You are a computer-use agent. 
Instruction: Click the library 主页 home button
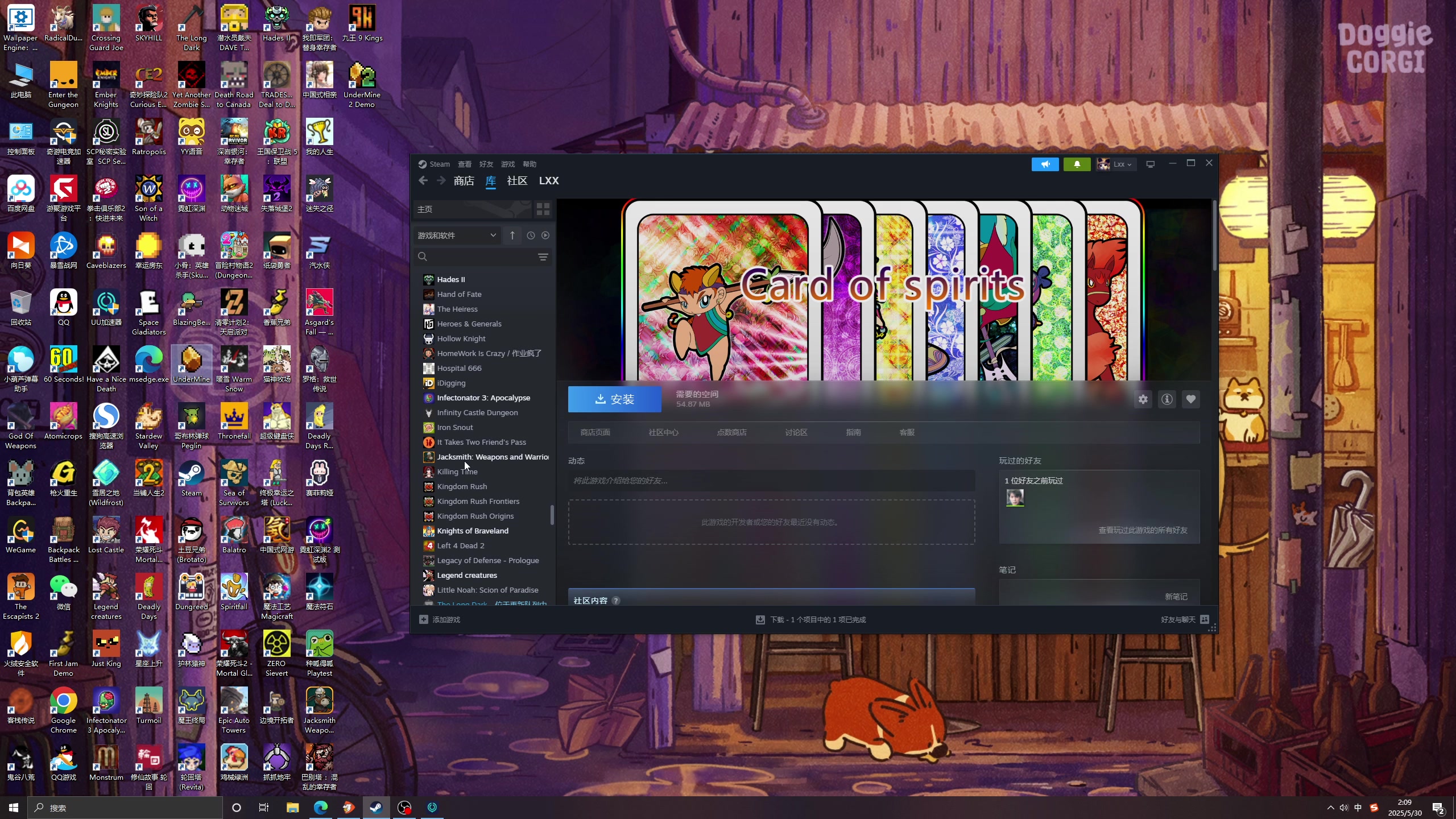(x=473, y=209)
